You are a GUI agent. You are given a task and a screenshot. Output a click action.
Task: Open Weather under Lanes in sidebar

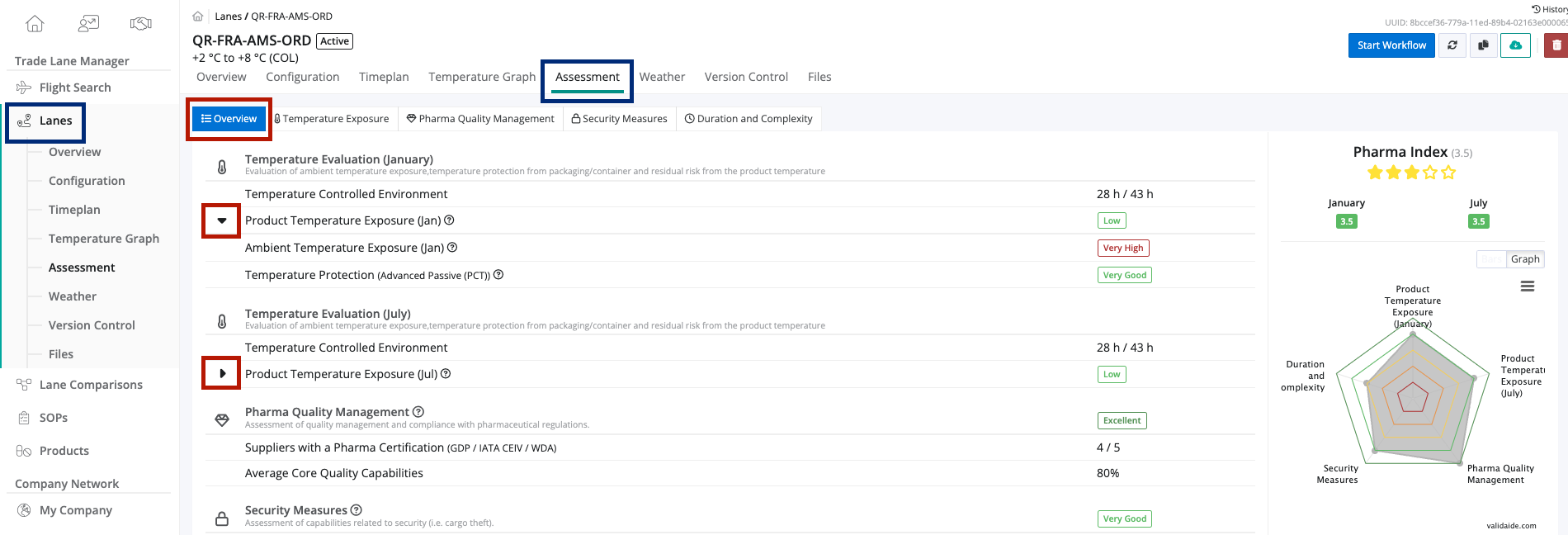73,296
